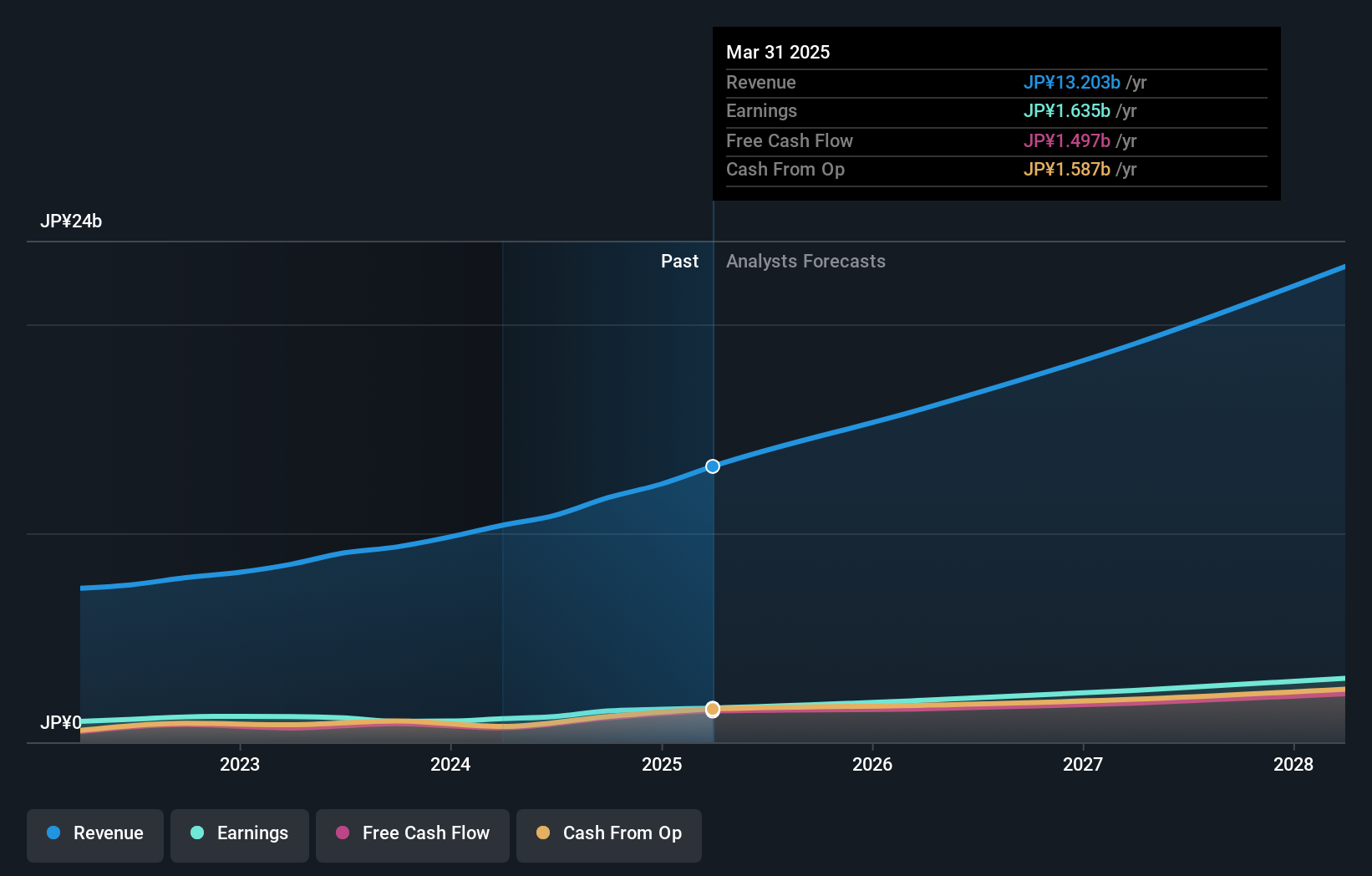Toggle the Free Cash Flow legend button
The image size is (1372, 876).
coord(413,835)
